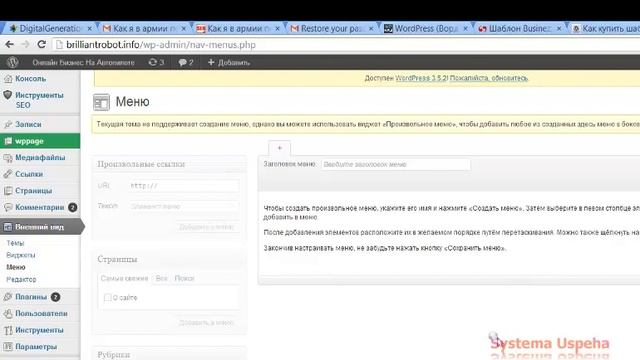The width and height of the screenshot is (640, 360).
Task: Click the Пользователи users icon
Action: coord(8,313)
